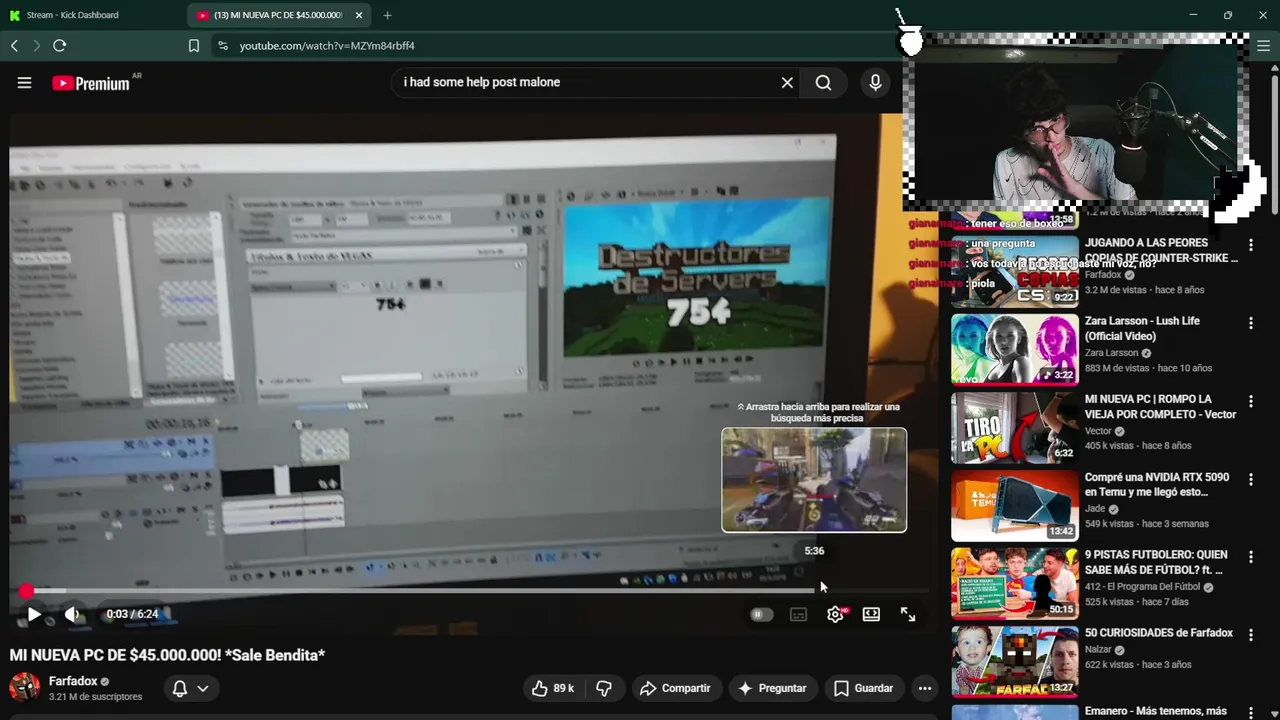The image size is (1280, 720).
Task: Open Vector channel name
Action: (x=1099, y=431)
